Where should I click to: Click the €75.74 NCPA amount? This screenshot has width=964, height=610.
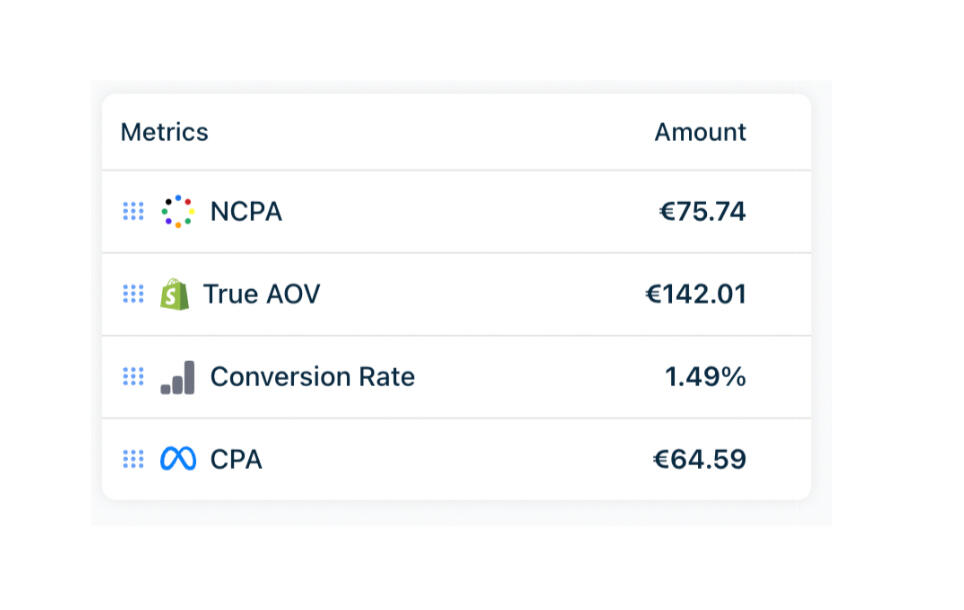(702, 212)
